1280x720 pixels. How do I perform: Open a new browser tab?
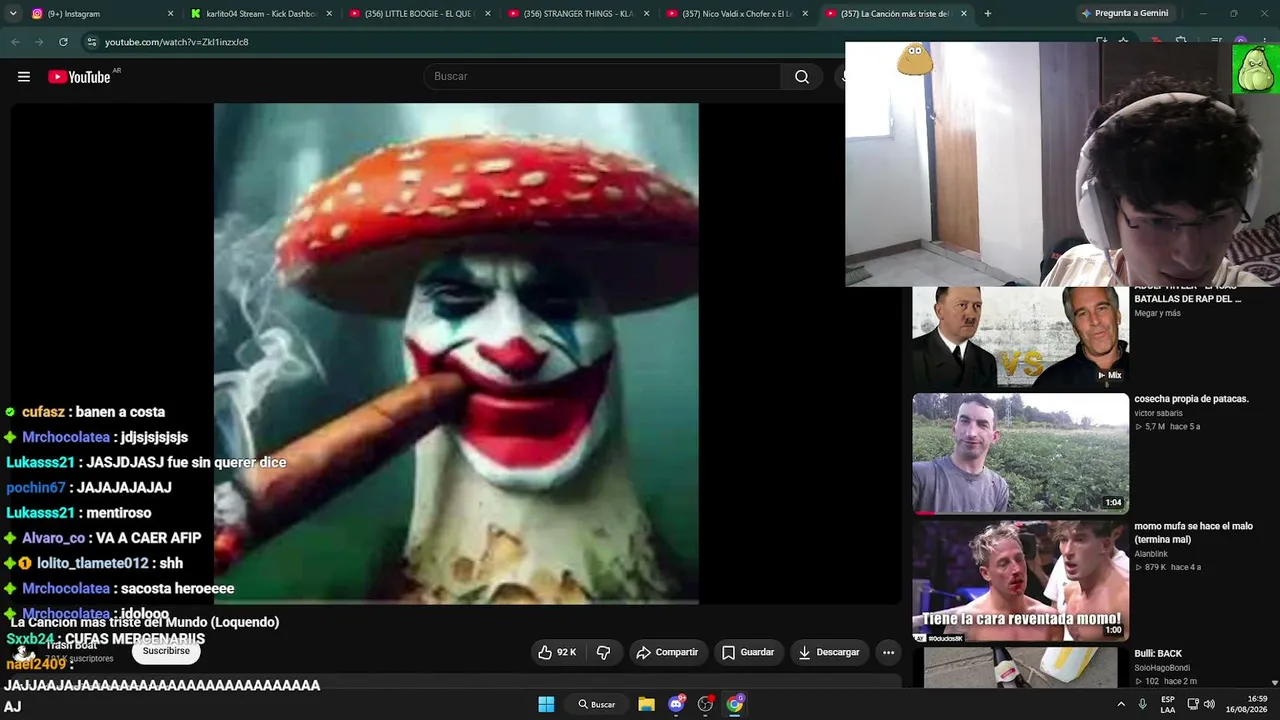(988, 14)
